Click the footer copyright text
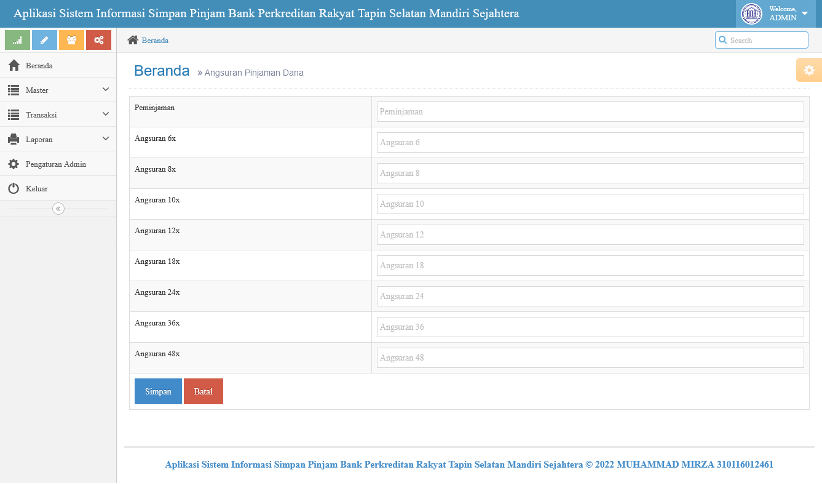 click(469, 465)
